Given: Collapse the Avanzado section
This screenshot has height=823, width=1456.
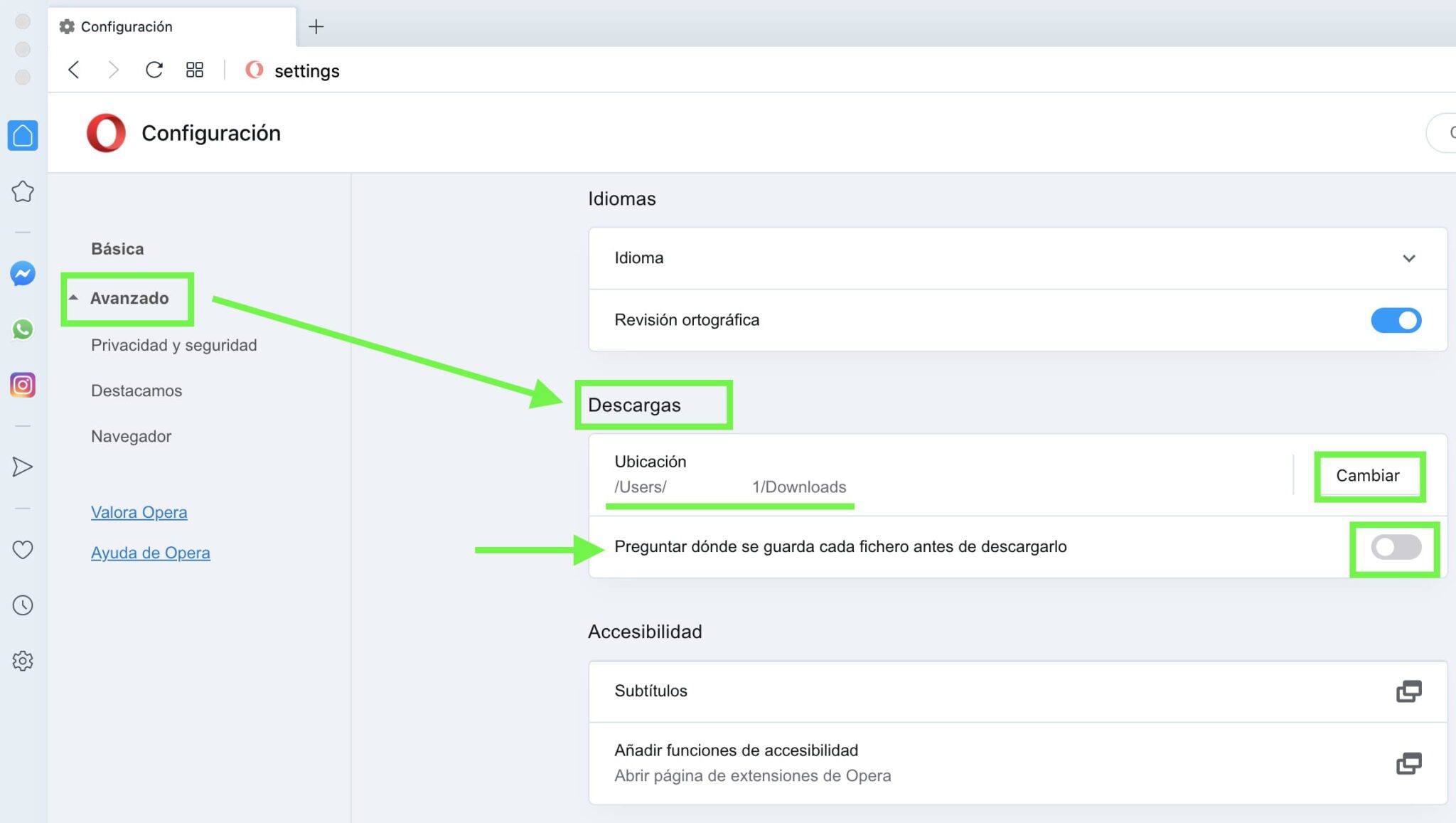Looking at the screenshot, I should click(x=128, y=298).
